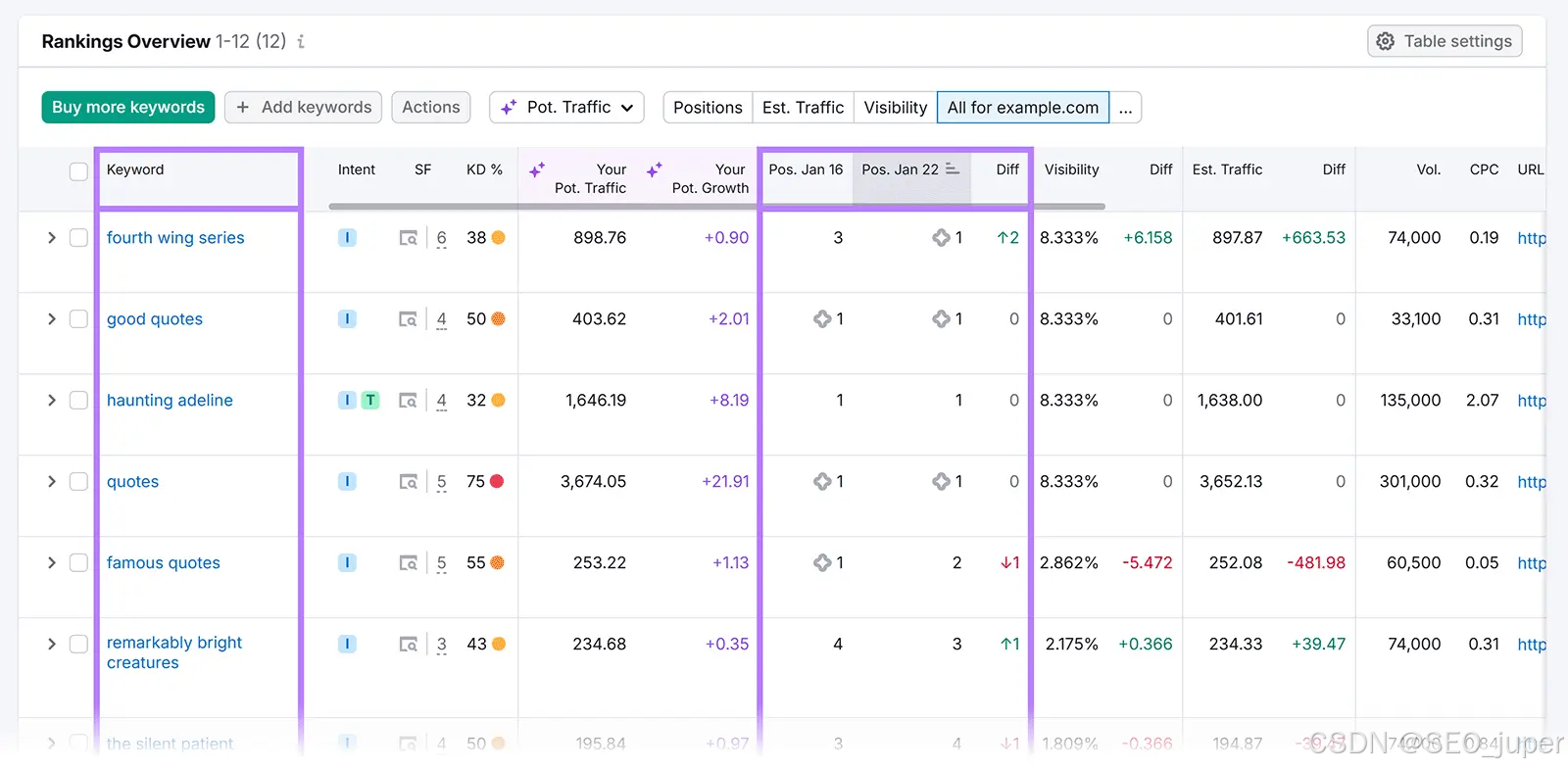The height and width of the screenshot is (770, 1568).
Task: Click sparkle icon in Your Pot. Growth header
Action: [655, 169]
